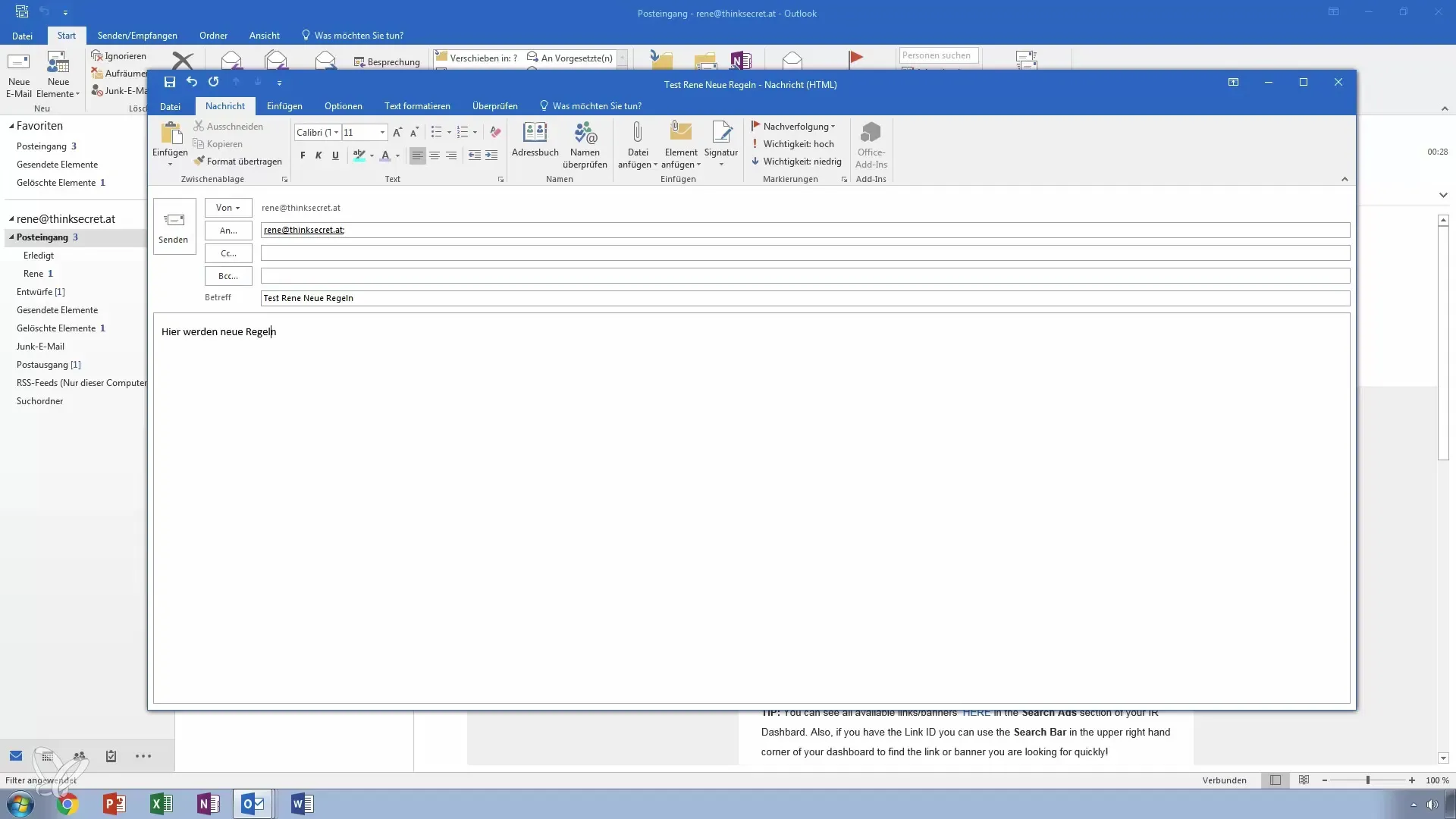
Task: Open Datei tab in message window
Action: (170, 106)
